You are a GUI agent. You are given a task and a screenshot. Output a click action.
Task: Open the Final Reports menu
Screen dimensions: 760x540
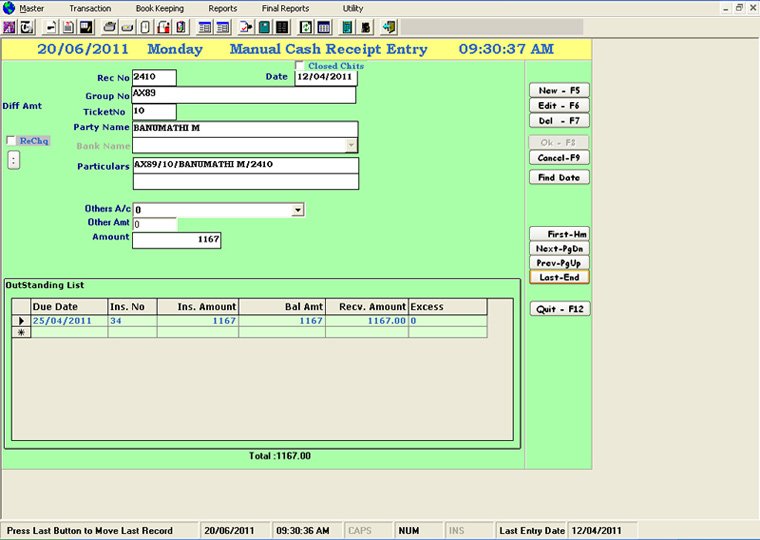point(285,8)
